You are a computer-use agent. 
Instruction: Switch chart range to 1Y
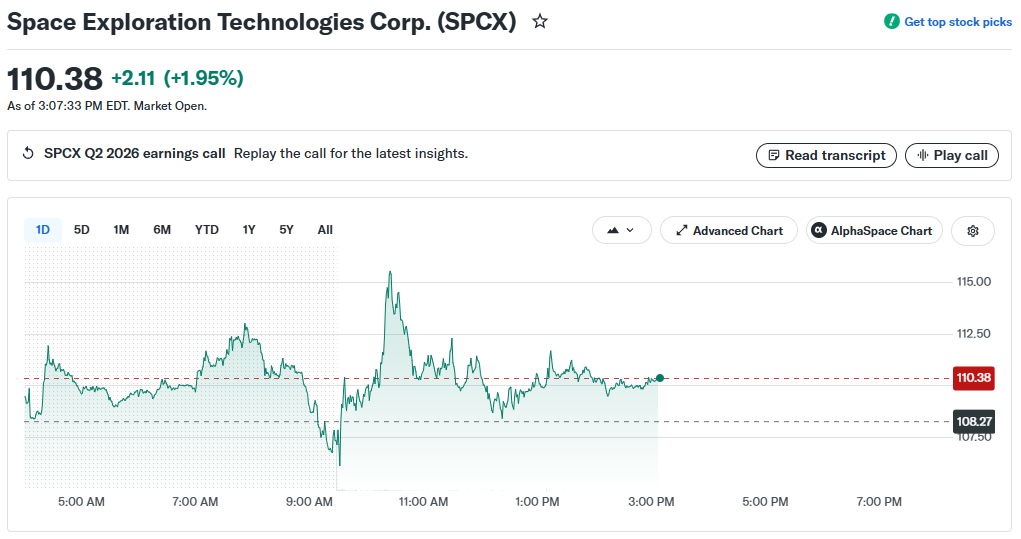coord(249,230)
